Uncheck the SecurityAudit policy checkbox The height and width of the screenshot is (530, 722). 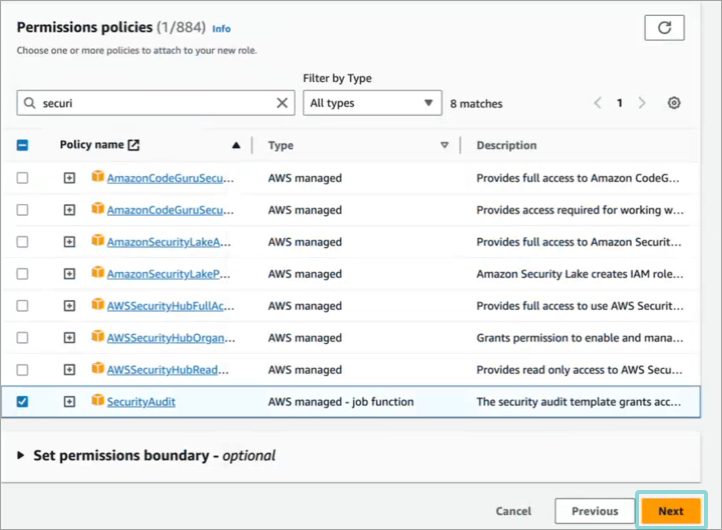pos(22,402)
